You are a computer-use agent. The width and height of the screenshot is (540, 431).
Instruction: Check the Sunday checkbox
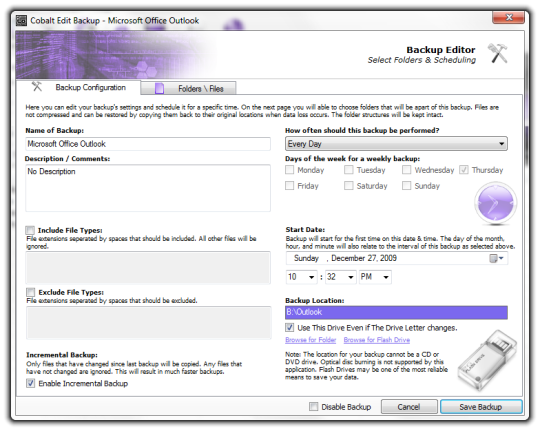[406, 186]
